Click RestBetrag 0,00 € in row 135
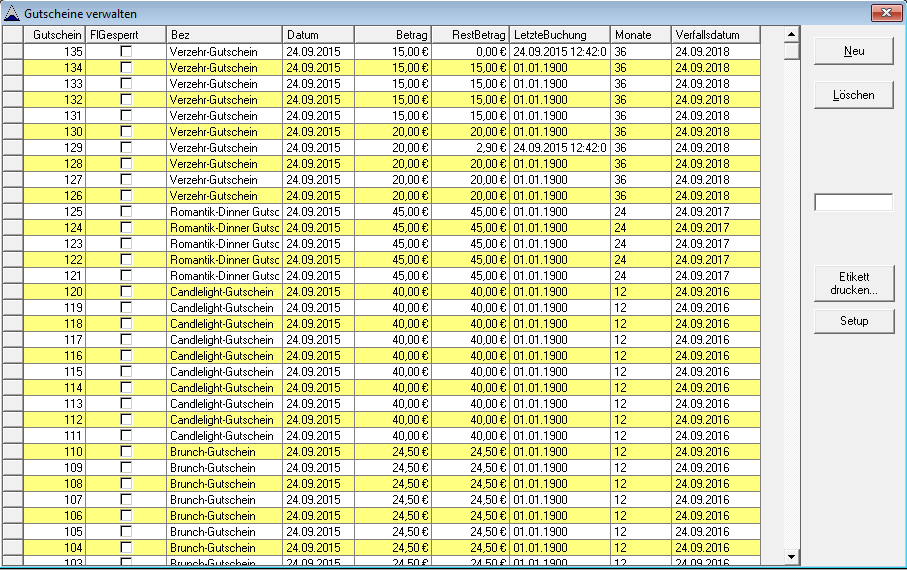The height and width of the screenshot is (570, 907). coord(470,52)
